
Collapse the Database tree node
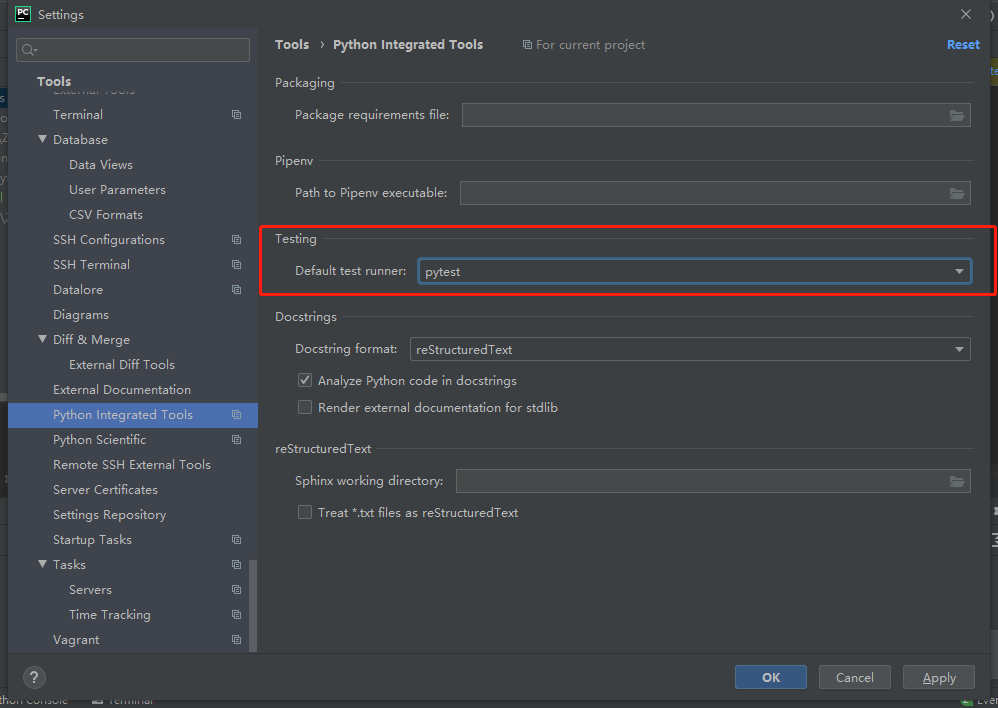pyautogui.click(x=43, y=139)
